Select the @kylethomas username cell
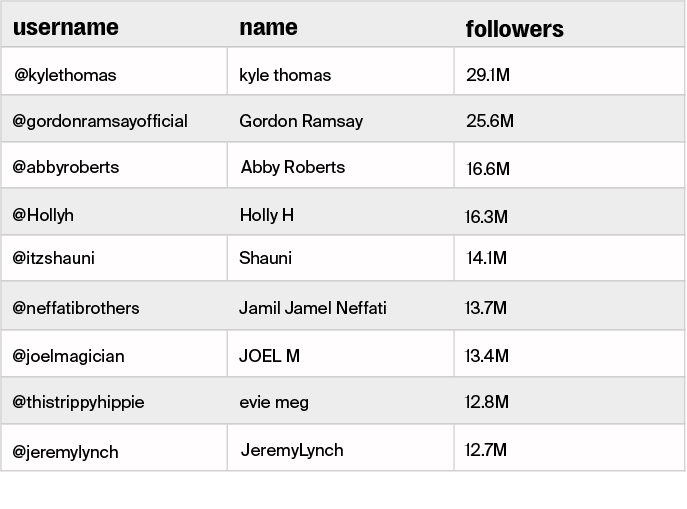Viewport: 687px width, 509px height. click(x=65, y=75)
